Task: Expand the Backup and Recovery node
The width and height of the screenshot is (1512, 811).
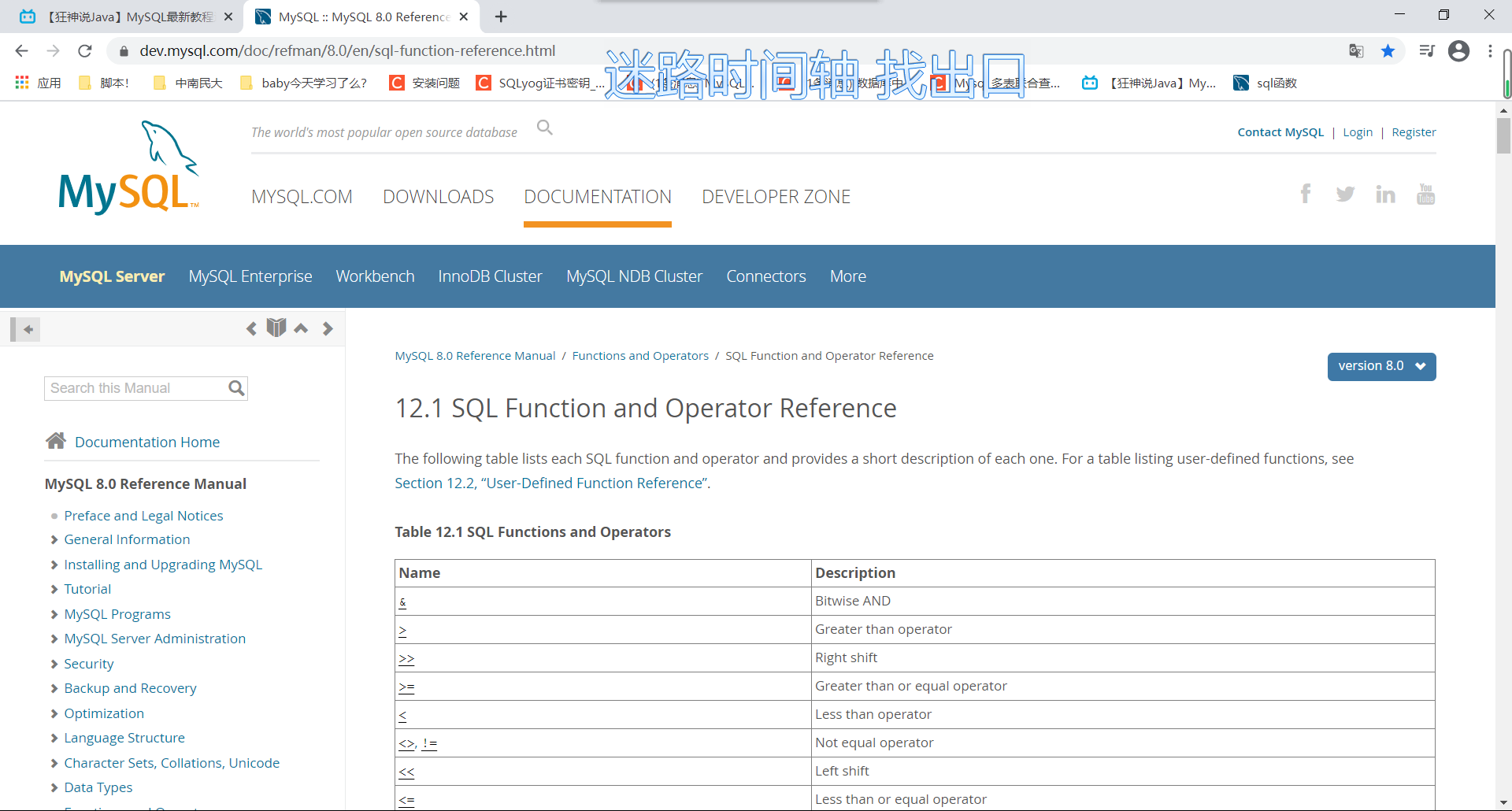Action: point(54,689)
